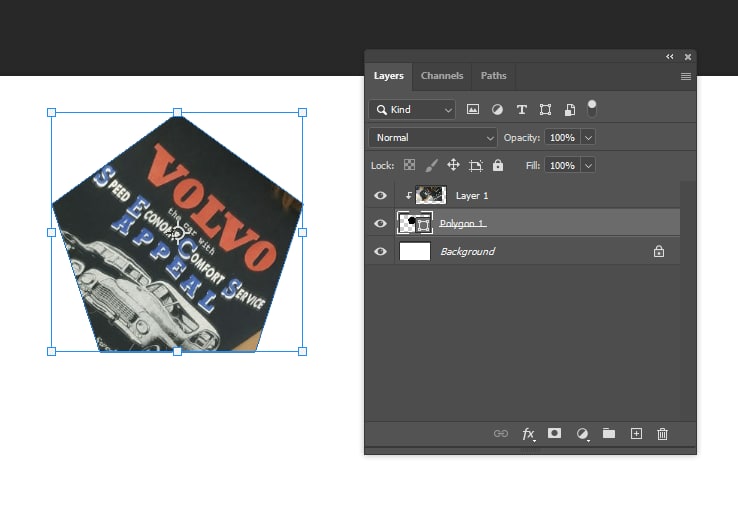Click the bottom-center transform handle
Screen dimensions: 738x505
(x=177, y=351)
